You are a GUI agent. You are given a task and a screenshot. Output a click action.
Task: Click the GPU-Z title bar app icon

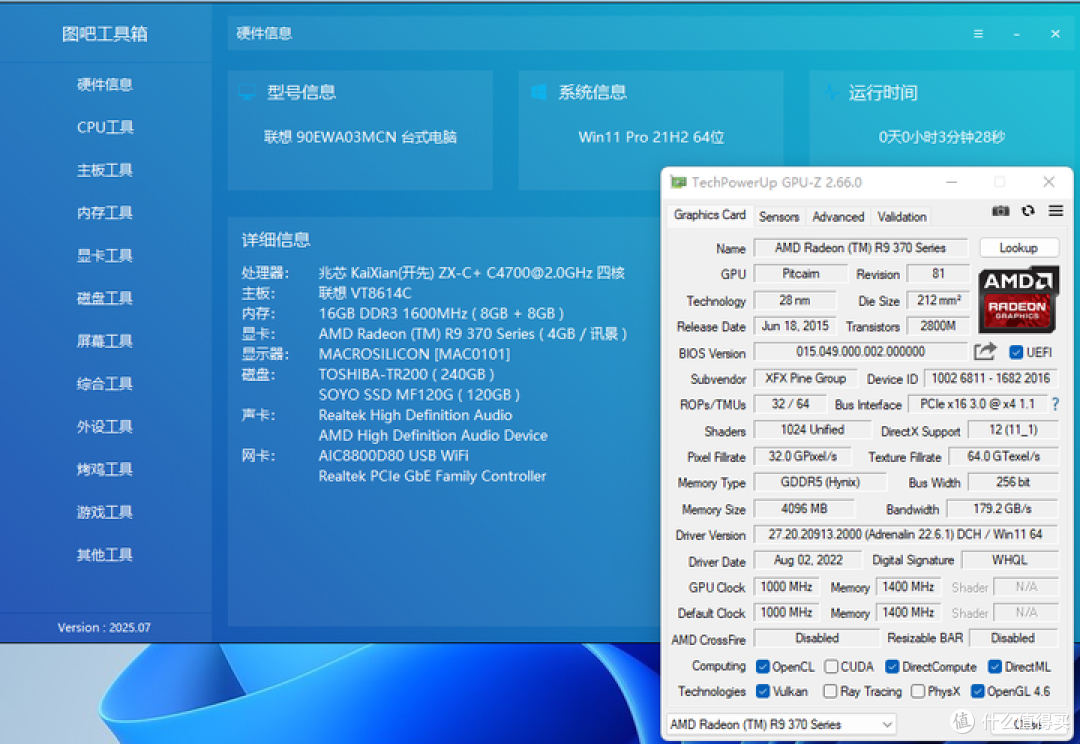[x=679, y=182]
